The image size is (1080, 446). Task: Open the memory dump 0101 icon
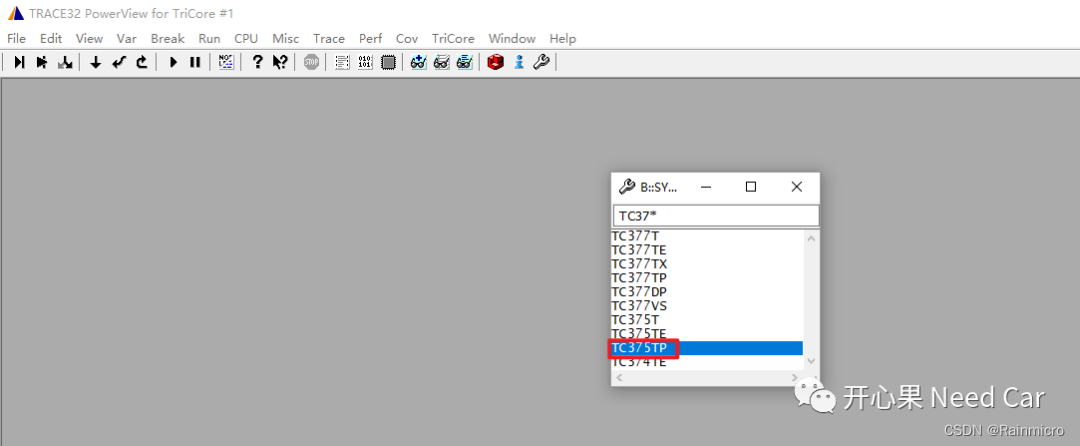[365, 63]
